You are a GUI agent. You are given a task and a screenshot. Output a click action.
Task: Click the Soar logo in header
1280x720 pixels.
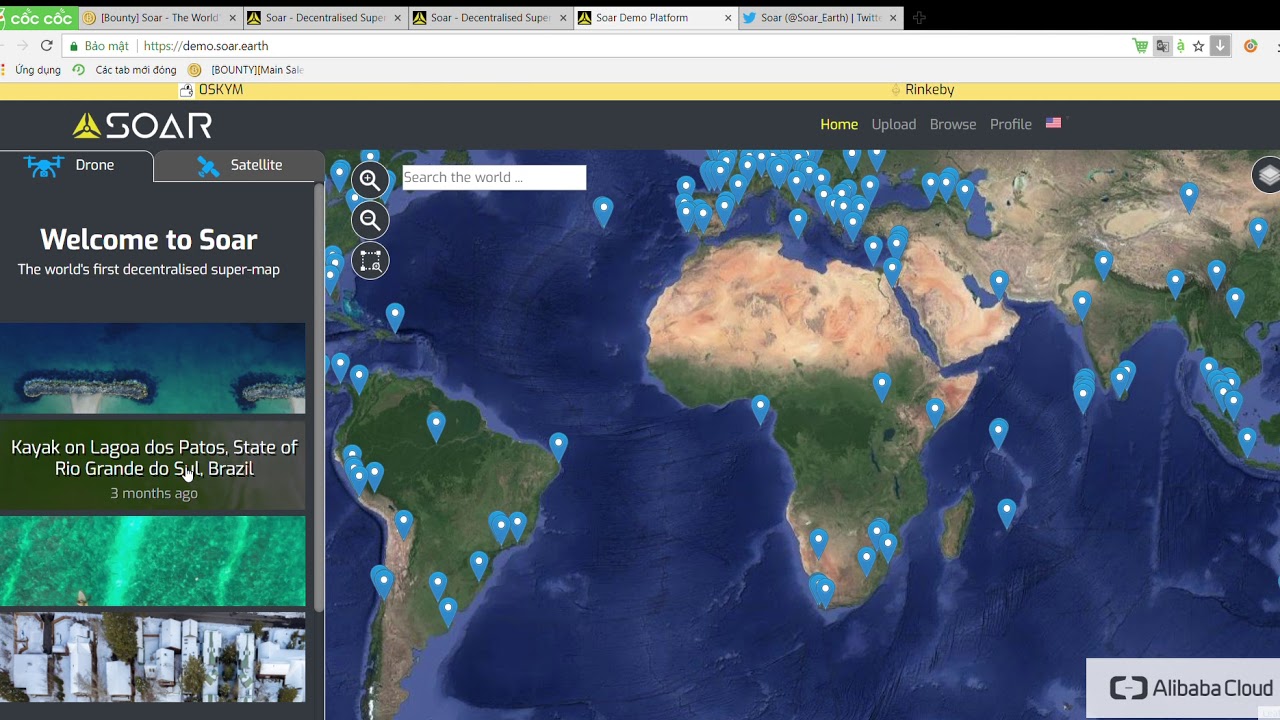(x=142, y=125)
